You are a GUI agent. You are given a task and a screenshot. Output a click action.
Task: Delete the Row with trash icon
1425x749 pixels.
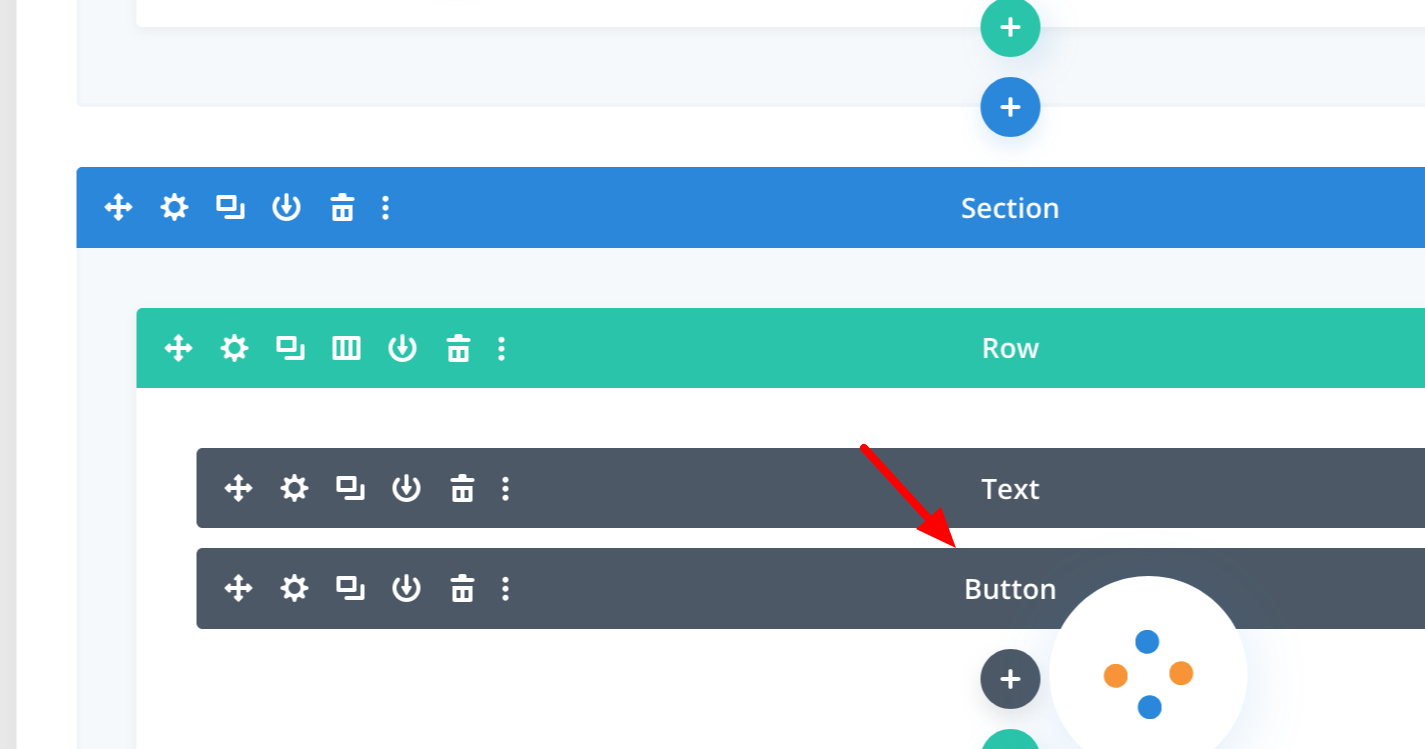tap(458, 348)
